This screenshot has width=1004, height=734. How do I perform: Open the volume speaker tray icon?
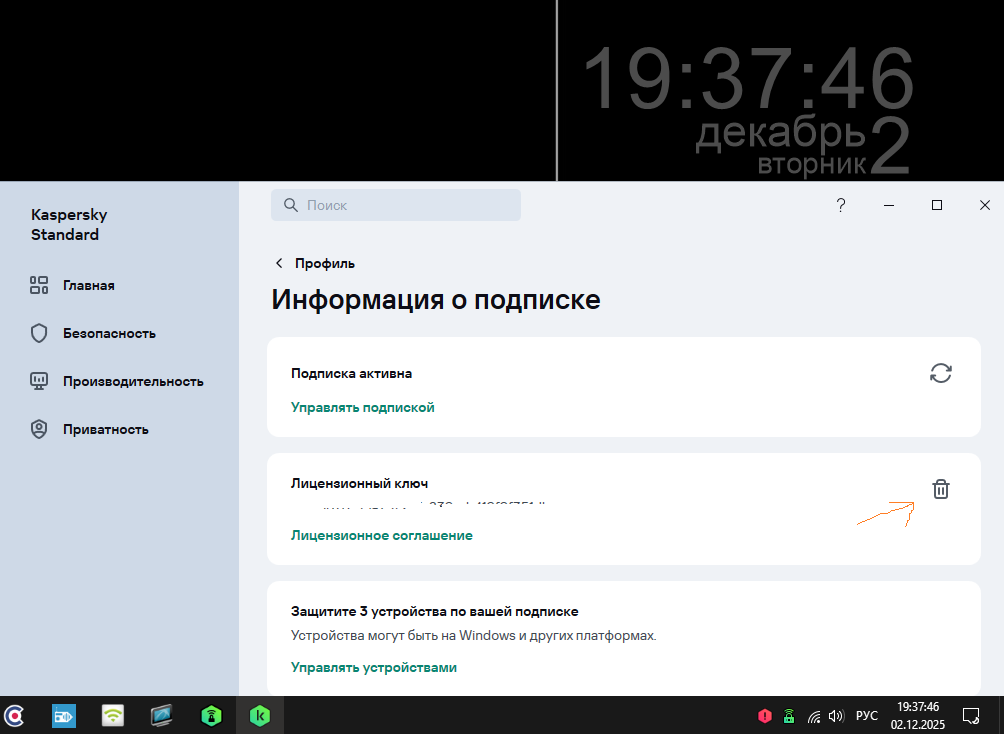836,715
